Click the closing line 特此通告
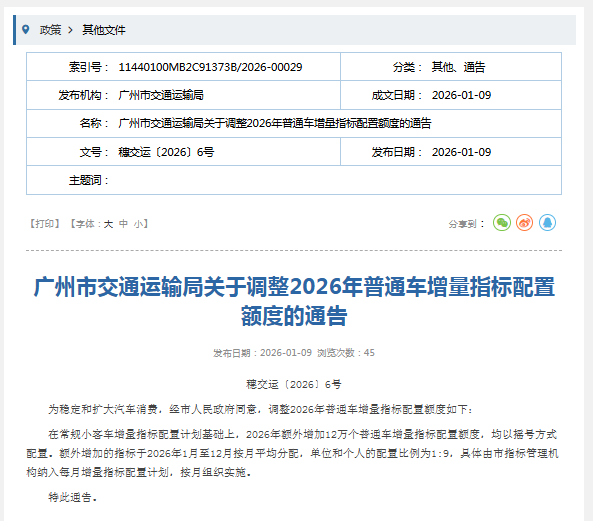Screen dimensions: 593x521 tap(73, 497)
